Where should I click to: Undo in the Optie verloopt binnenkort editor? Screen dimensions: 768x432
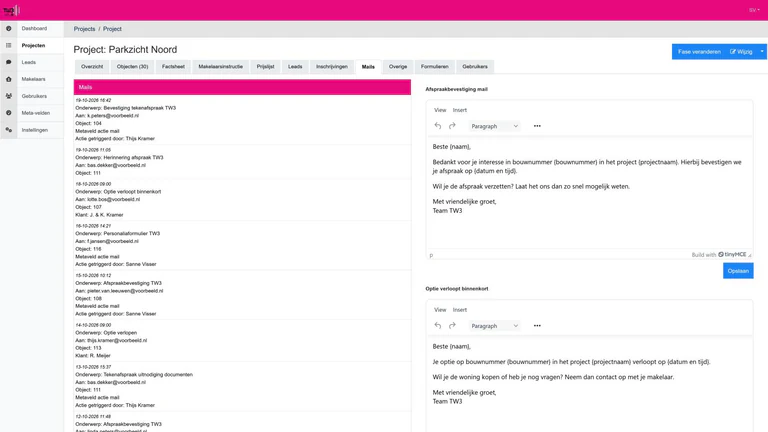coord(437,326)
